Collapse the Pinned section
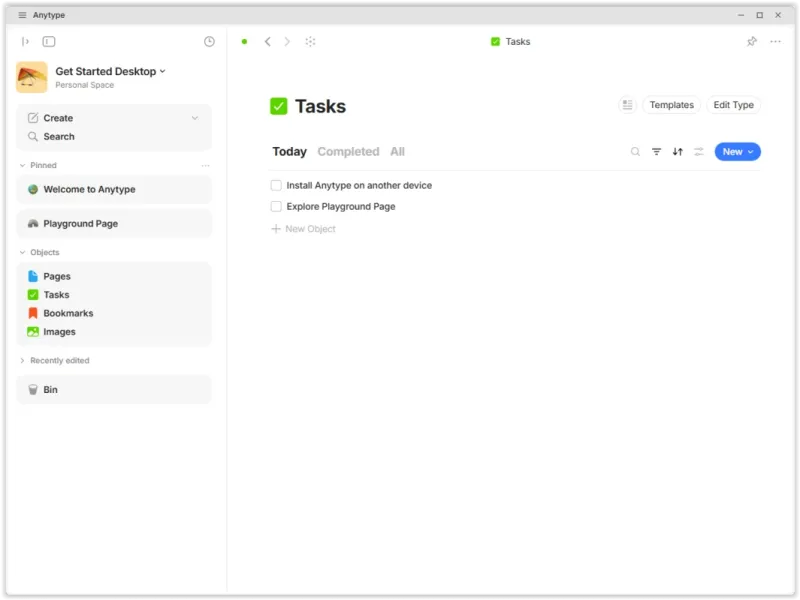This screenshot has height=600, width=800. pyautogui.click(x=22, y=165)
